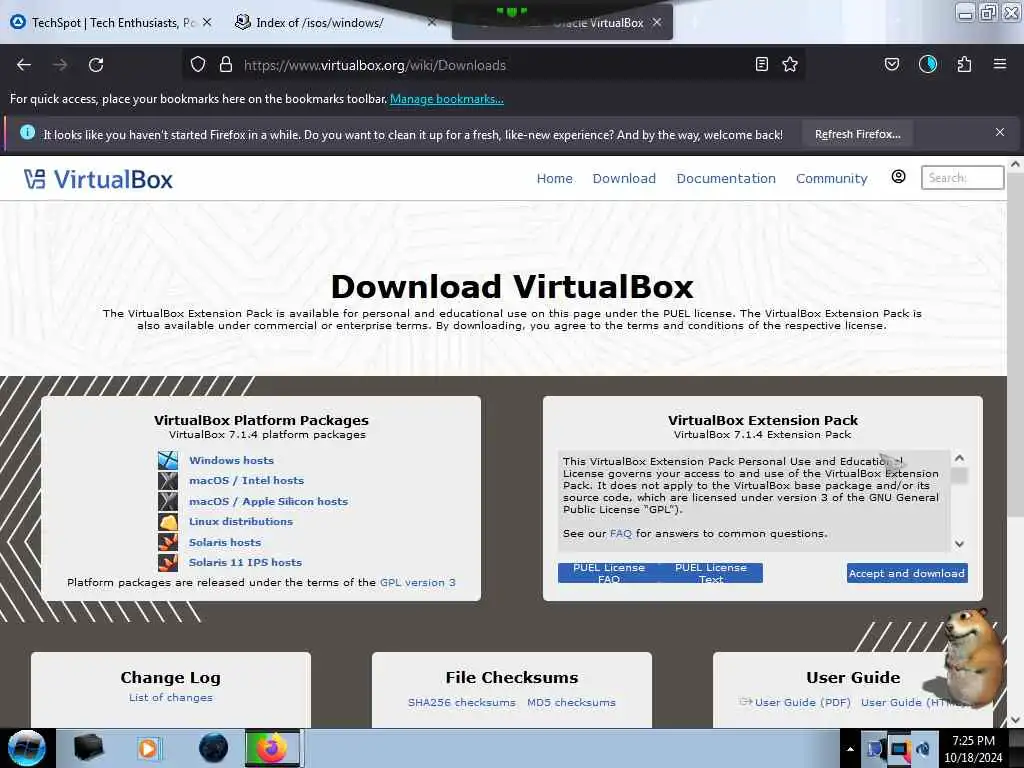Open the Home nav item
Screen dimensions: 1024x768
554,178
